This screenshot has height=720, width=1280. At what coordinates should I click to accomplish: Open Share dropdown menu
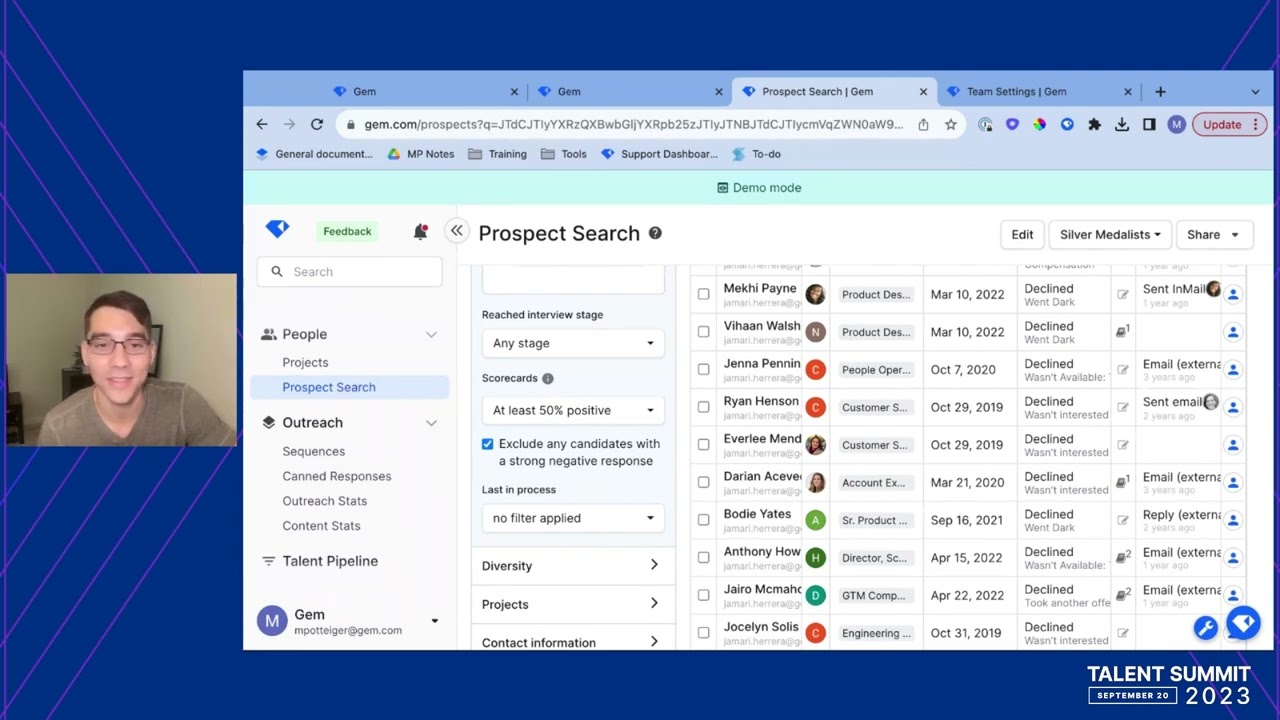pos(1213,234)
